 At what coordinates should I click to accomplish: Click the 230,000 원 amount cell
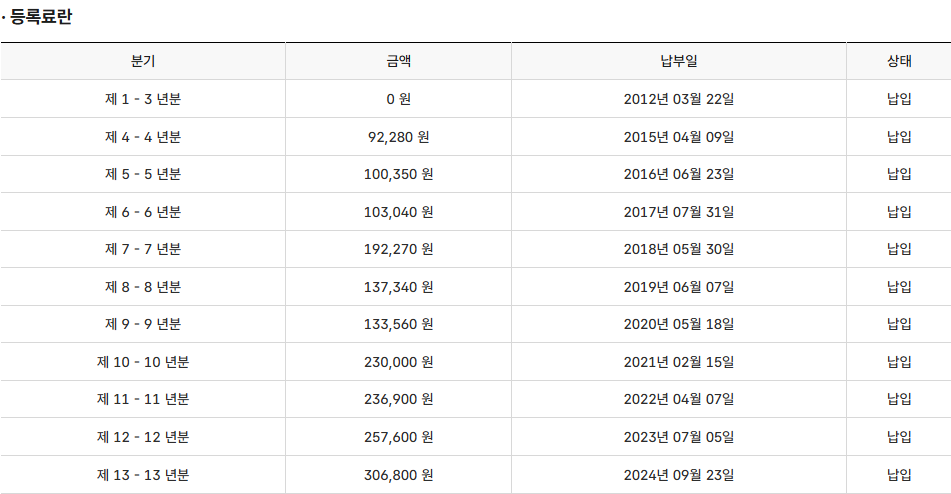[398, 362]
